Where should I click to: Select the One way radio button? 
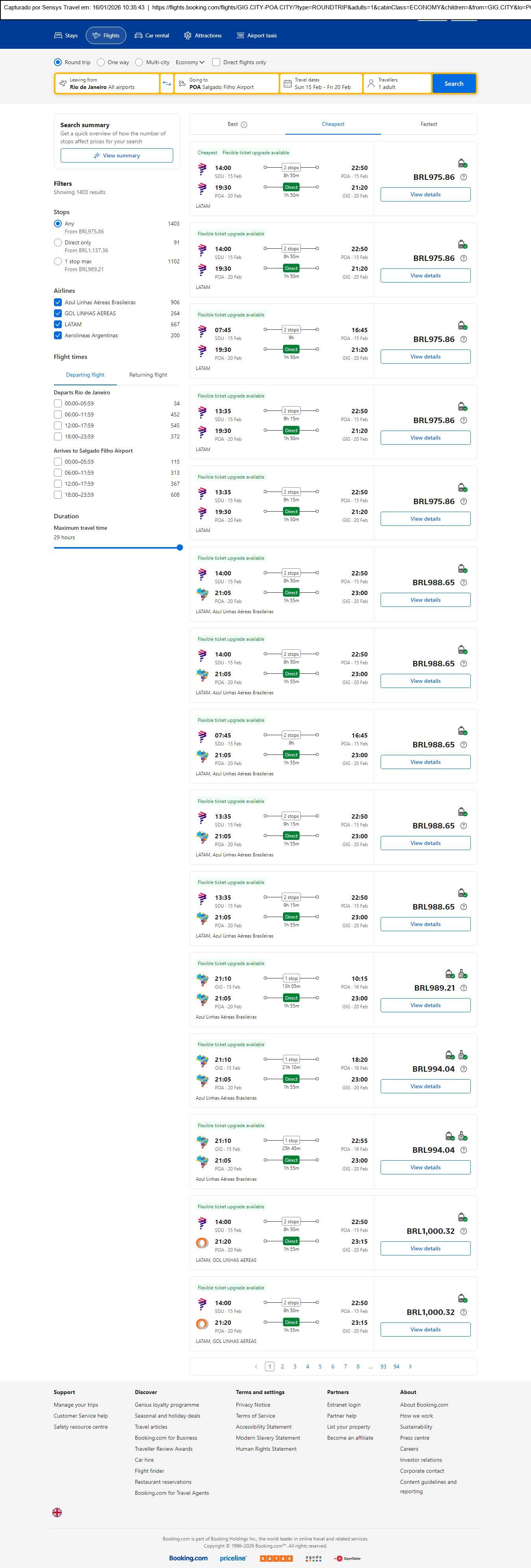[101, 62]
